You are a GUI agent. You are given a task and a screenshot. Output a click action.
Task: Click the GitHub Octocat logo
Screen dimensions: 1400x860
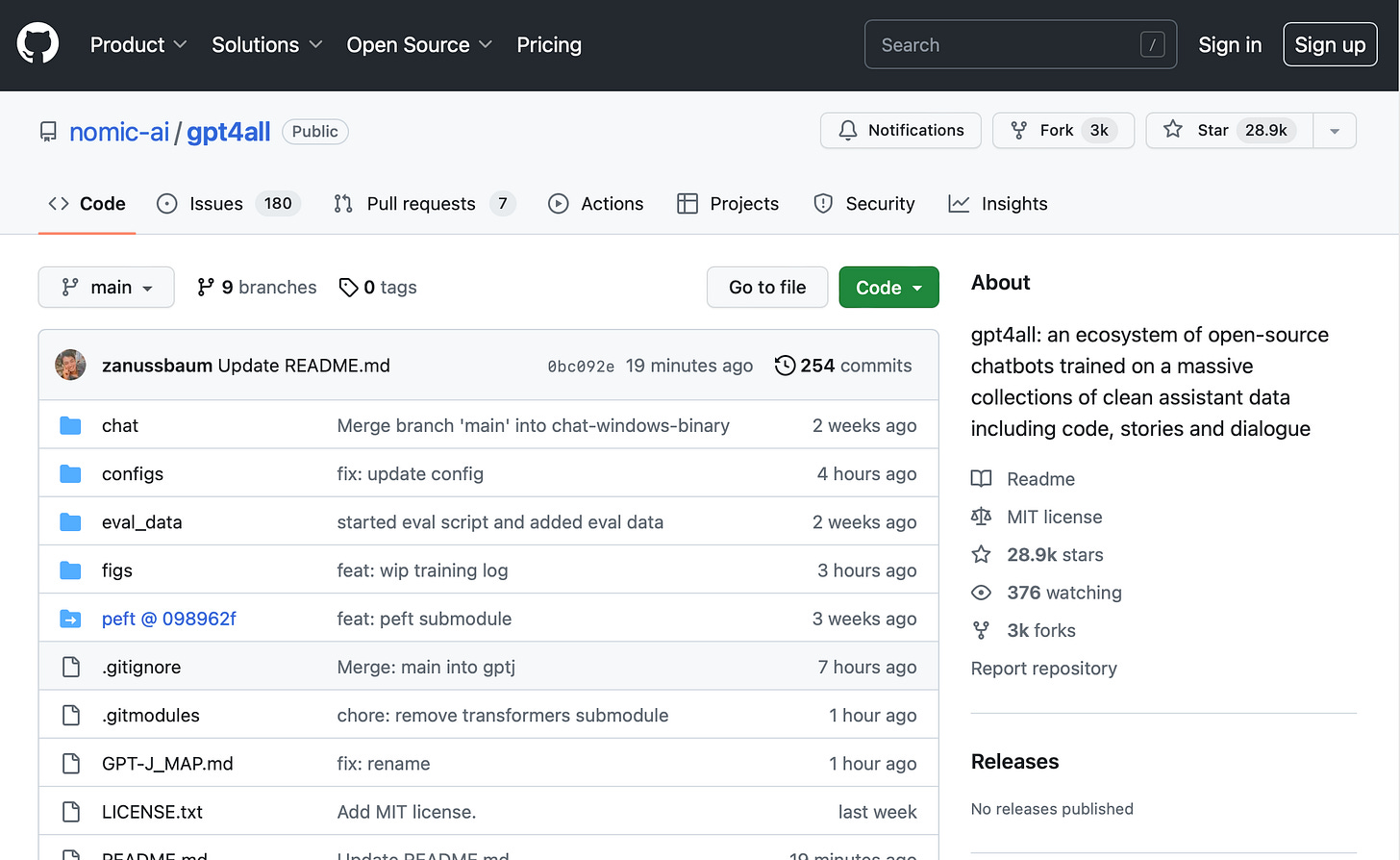37,44
